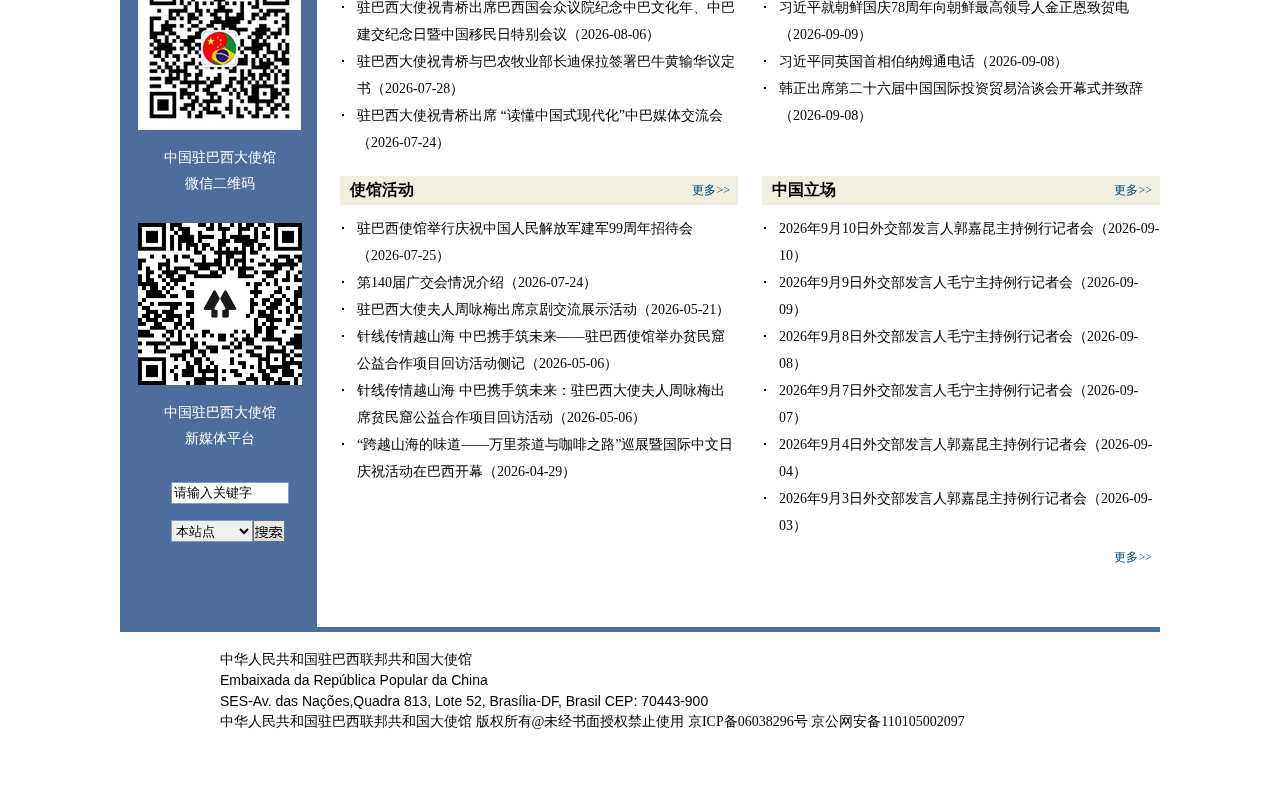The height and width of the screenshot is (800, 1280).
Task: Open article about 韩正出席投资贸易洽谈会
Action: [961, 102]
